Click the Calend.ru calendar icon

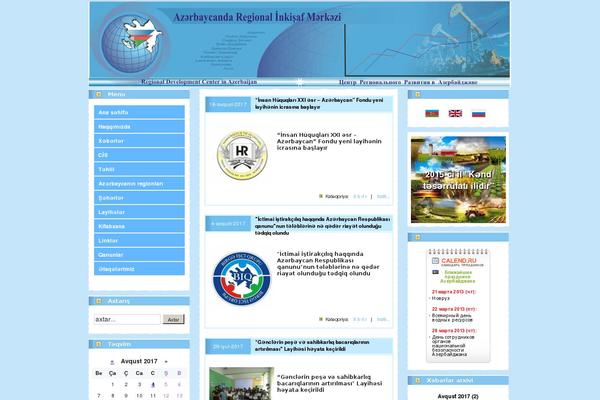[x=435, y=261]
